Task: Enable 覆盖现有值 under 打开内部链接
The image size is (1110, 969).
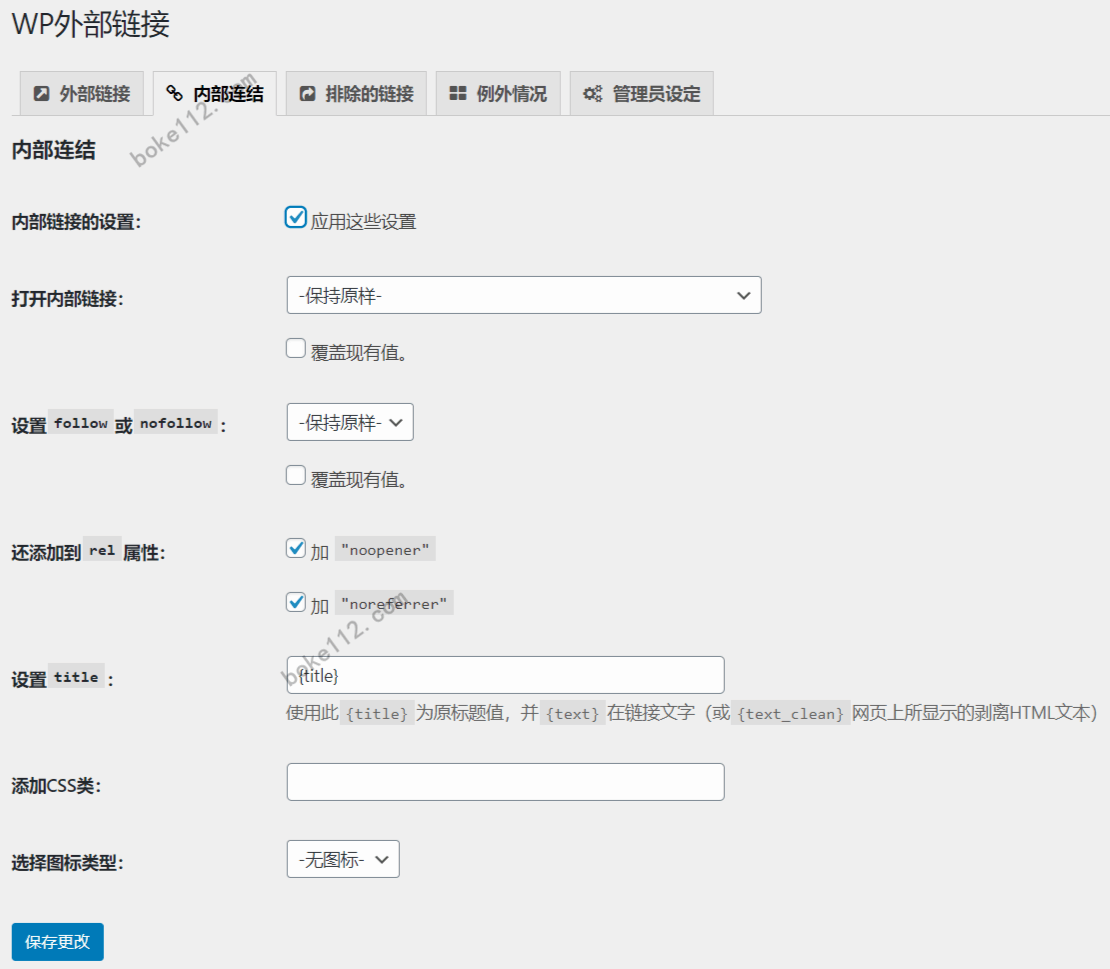Action: [295, 347]
